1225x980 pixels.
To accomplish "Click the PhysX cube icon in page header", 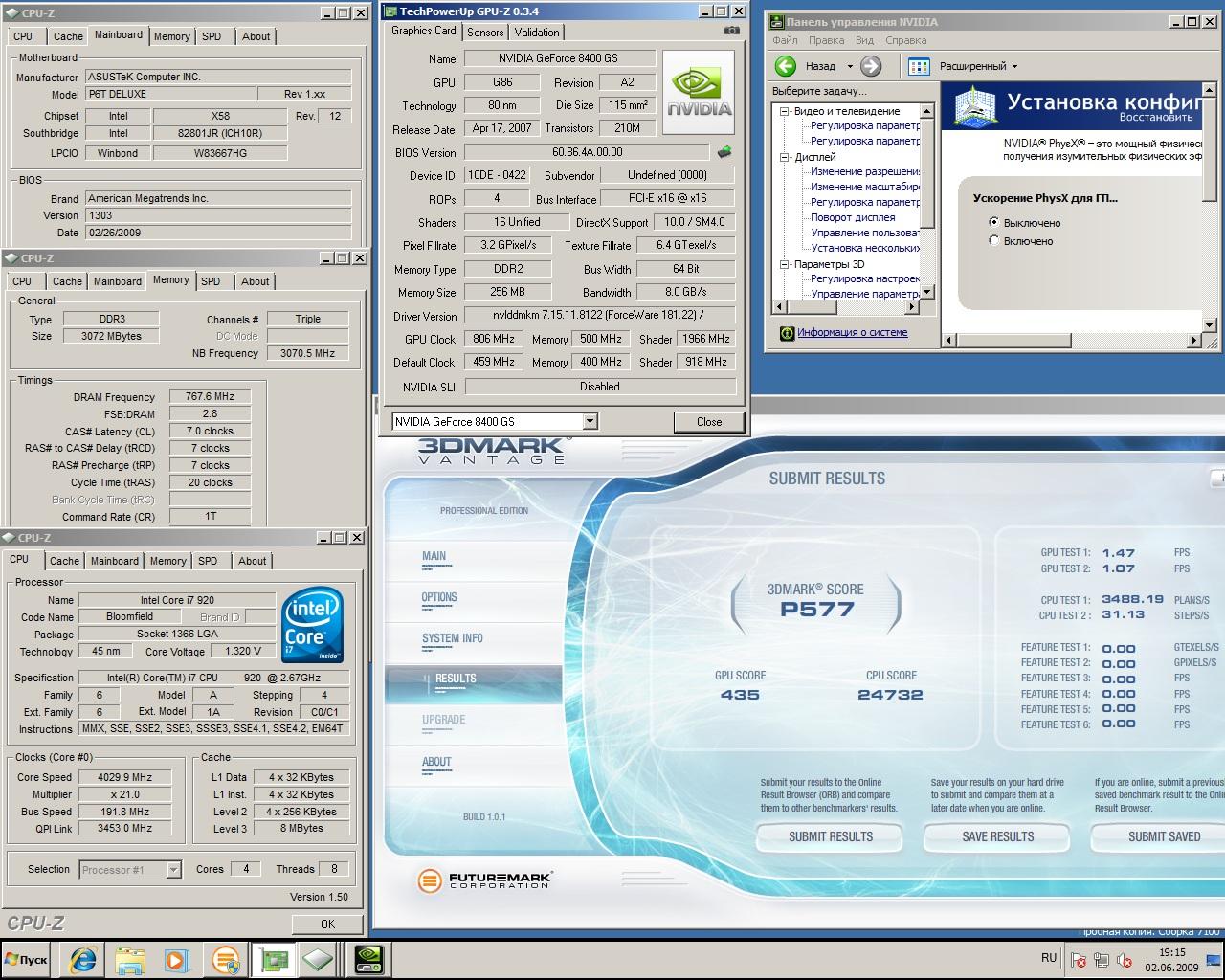I will 973,107.
